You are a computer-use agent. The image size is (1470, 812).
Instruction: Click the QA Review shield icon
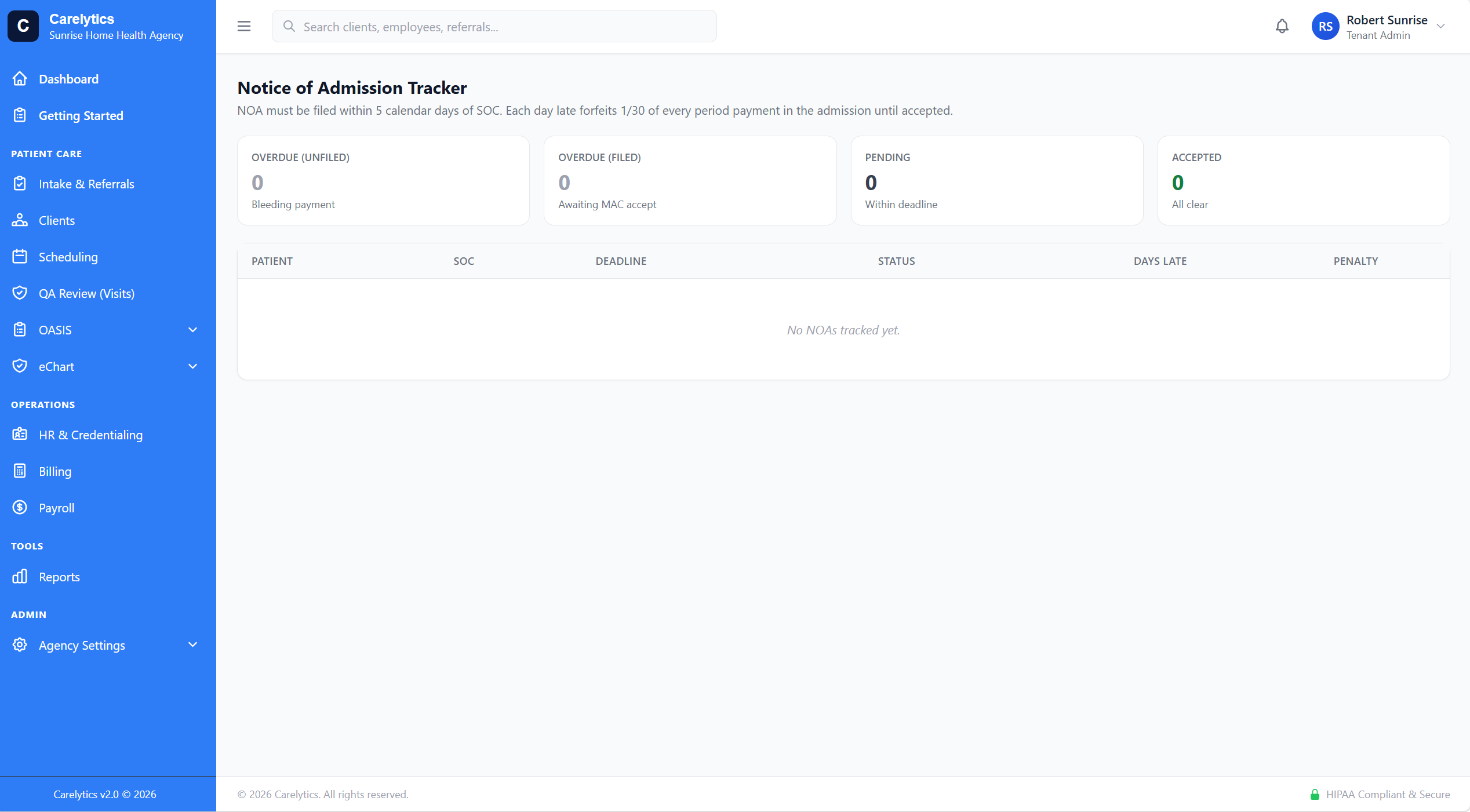(x=20, y=293)
